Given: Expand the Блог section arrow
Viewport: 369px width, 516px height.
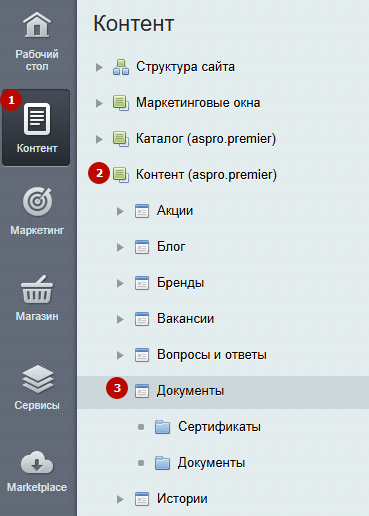Looking at the screenshot, I should [x=120, y=247].
